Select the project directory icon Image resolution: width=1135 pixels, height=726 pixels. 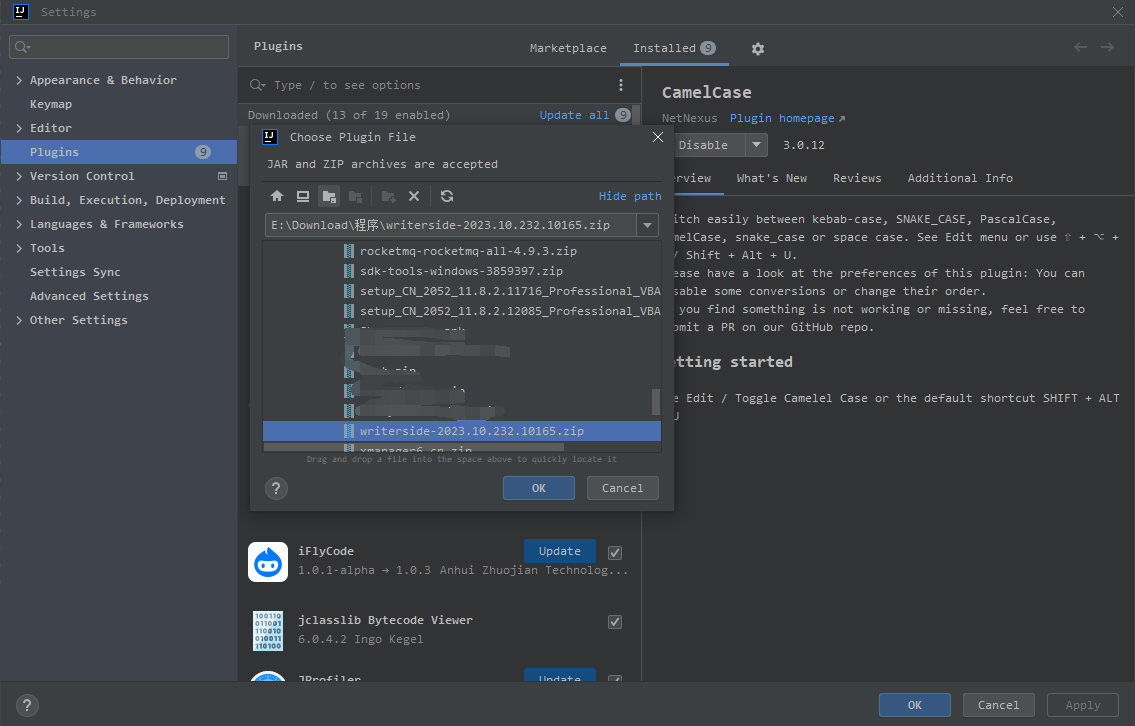click(329, 196)
